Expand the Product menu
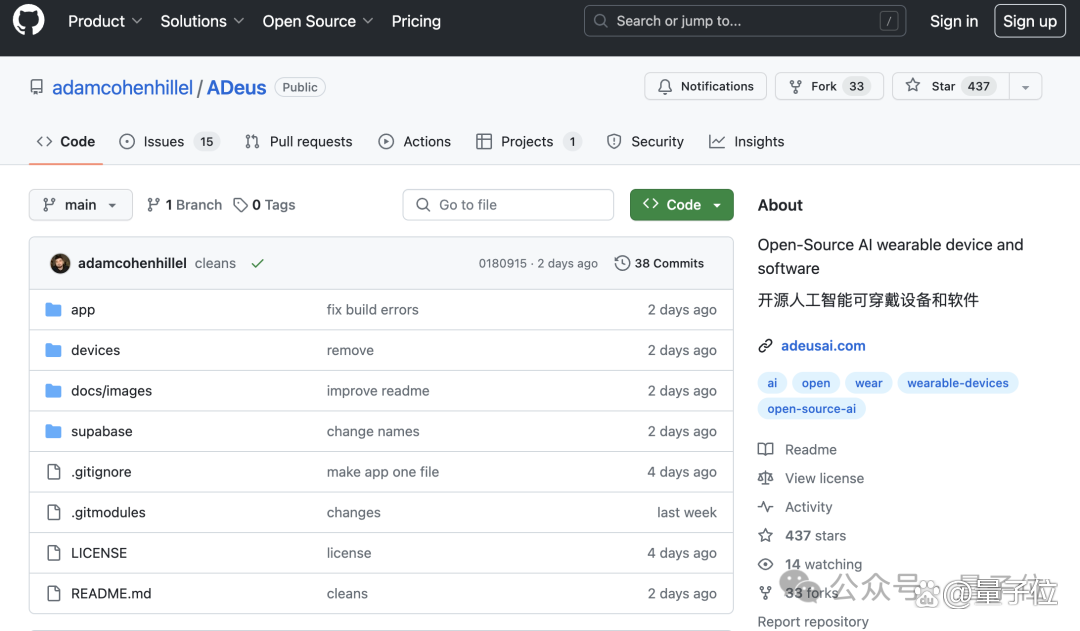This screenshot has width=1080, height=631. click(105, 21)
